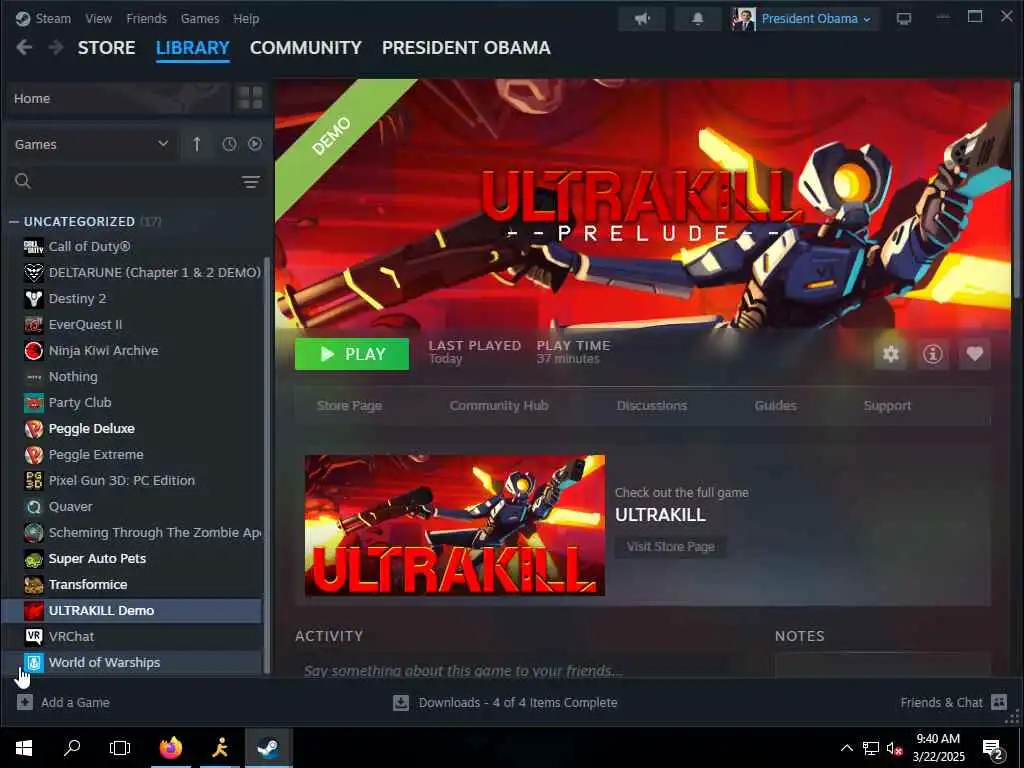This screenshot has height=768, width=1024.
Task: Open the Store Page link
Action: [349, 406]
